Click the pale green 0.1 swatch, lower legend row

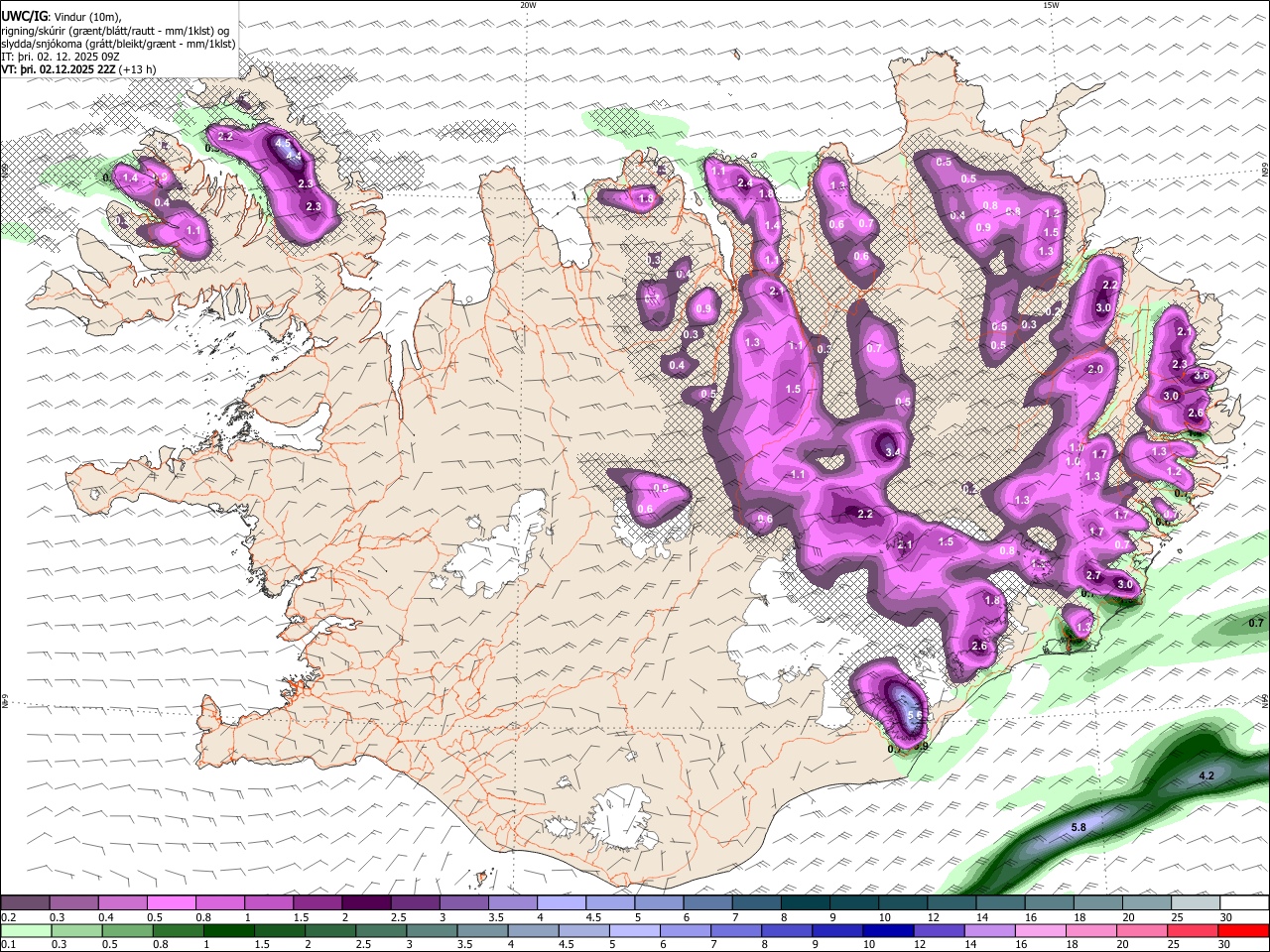pyautogui.click(x=25, y=930)
